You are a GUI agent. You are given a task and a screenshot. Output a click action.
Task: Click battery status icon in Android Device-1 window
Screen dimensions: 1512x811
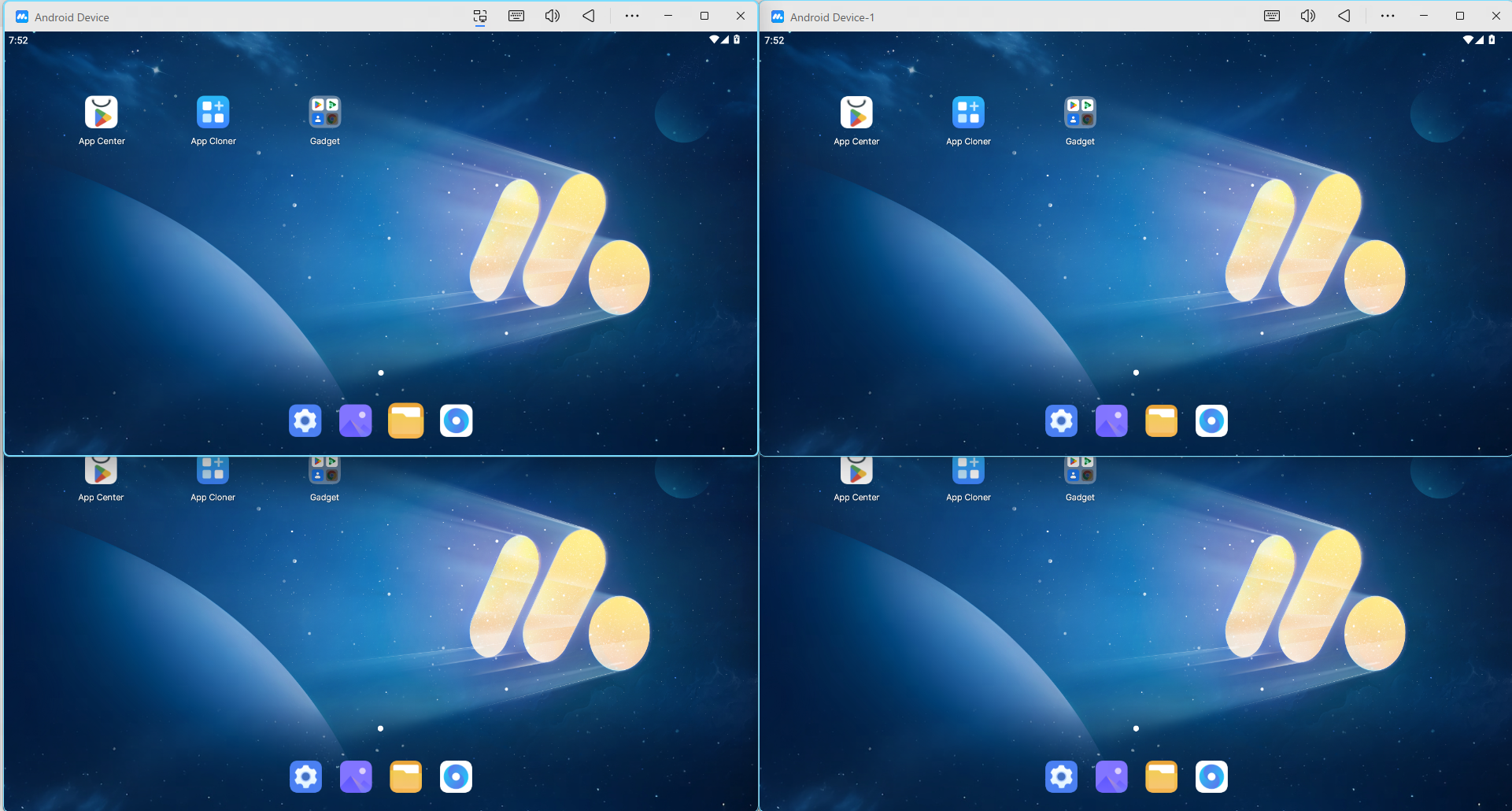point(1492,39)
